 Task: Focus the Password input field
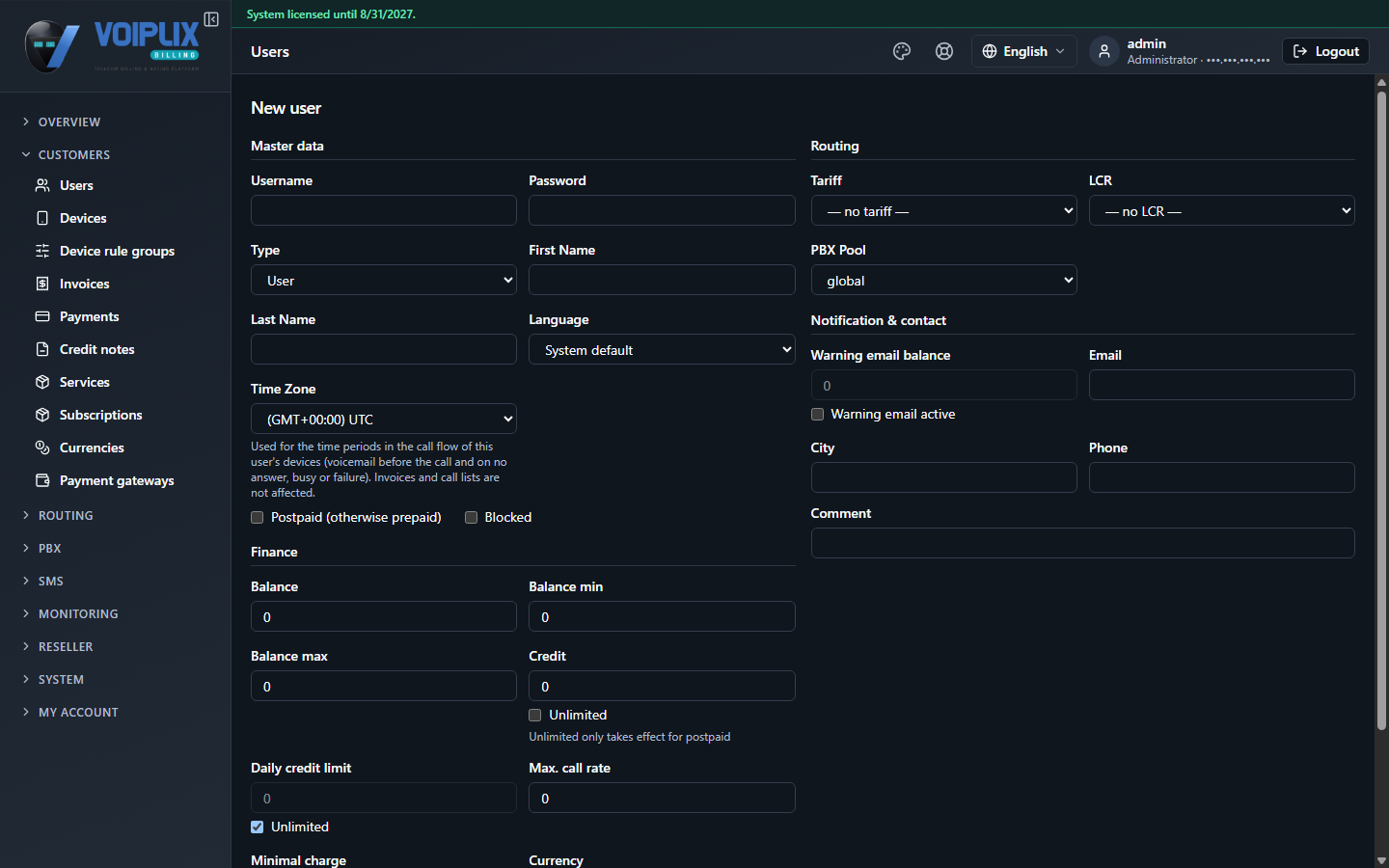pyautogui.click(x=662, y=211)
